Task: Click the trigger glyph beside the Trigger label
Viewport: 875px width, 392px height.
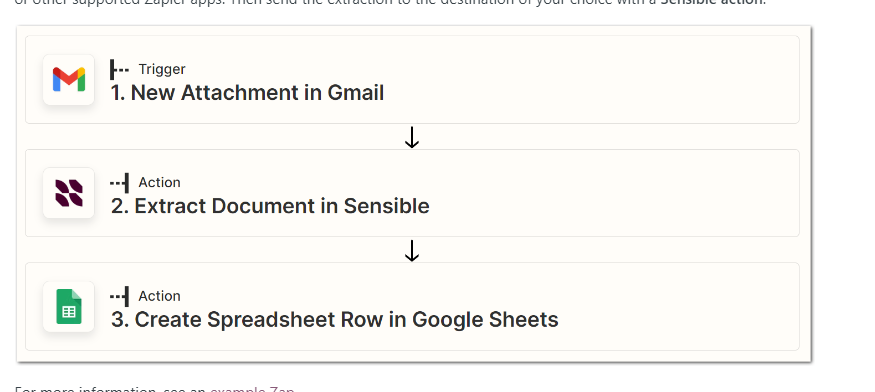Action: (119, 69)
